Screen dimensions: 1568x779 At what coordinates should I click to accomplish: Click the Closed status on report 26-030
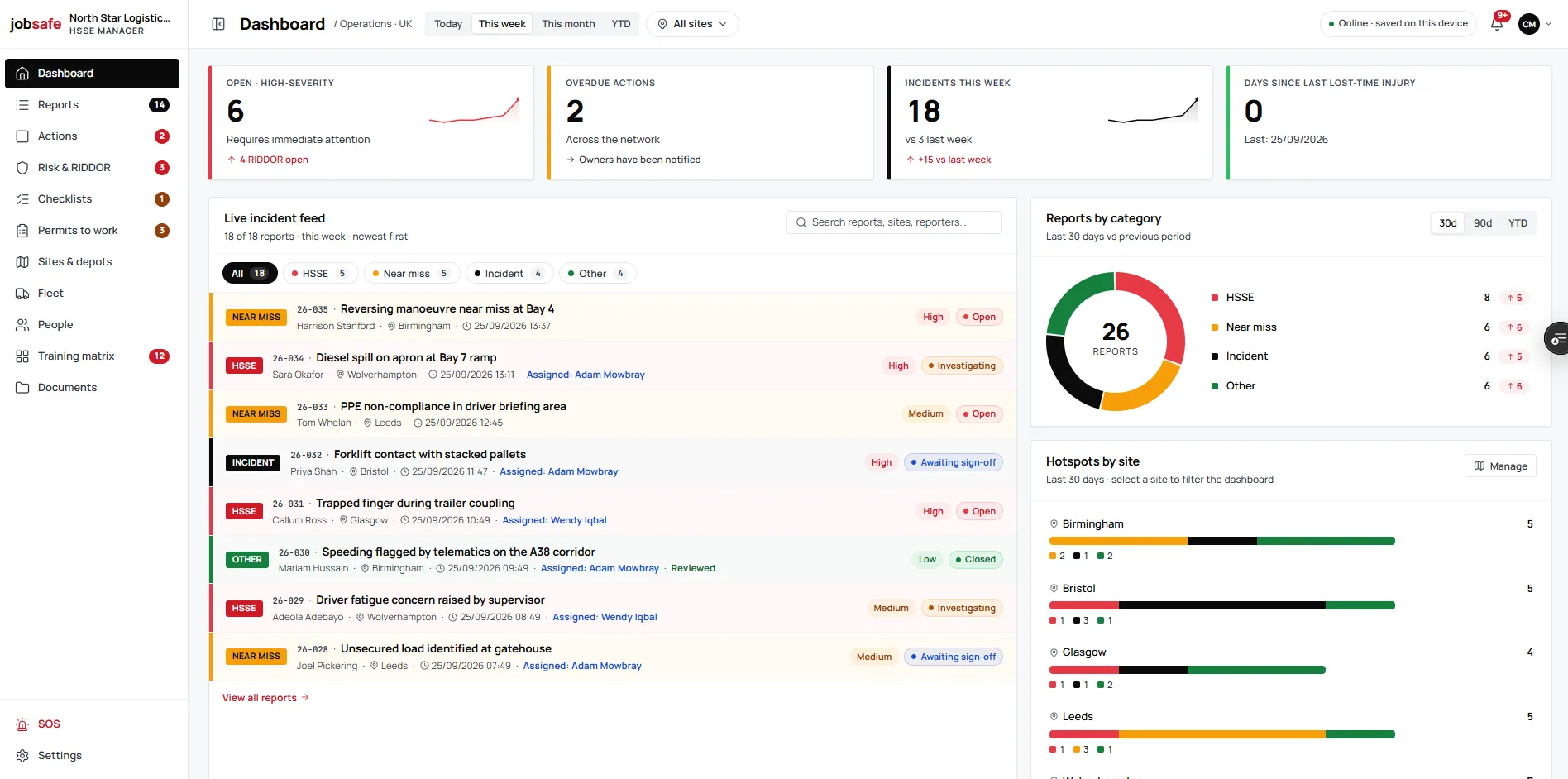pyautogui.click(x=976, y=560)
